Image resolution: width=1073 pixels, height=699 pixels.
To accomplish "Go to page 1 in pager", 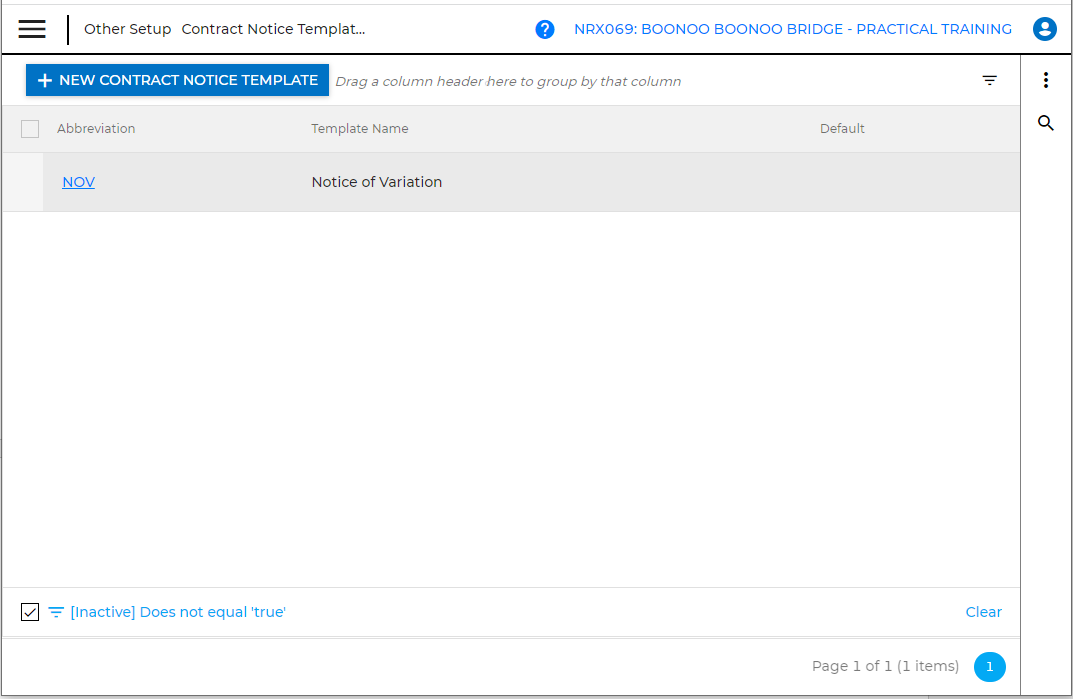I will pos(990,666).
